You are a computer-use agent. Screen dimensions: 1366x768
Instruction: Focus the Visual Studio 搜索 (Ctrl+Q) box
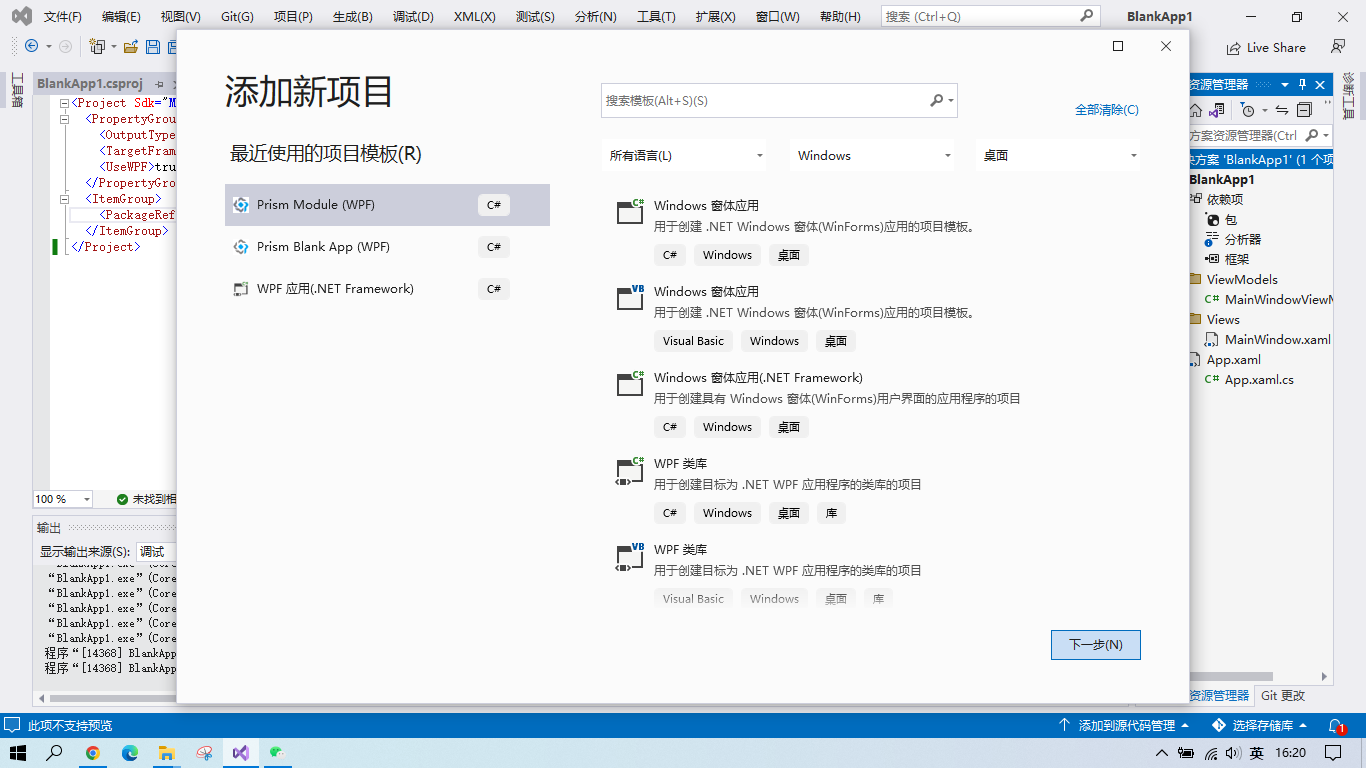[990, 16]
